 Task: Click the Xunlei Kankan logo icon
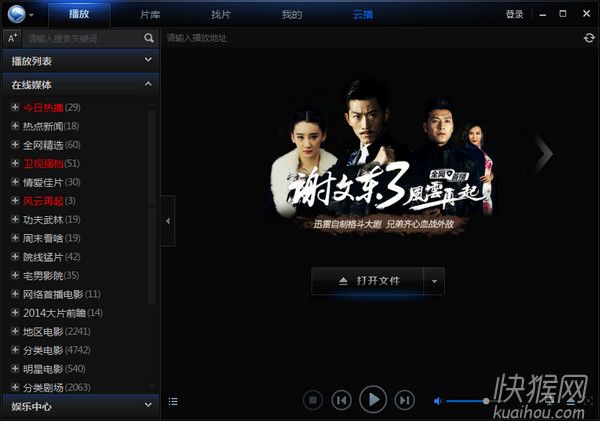16,14
